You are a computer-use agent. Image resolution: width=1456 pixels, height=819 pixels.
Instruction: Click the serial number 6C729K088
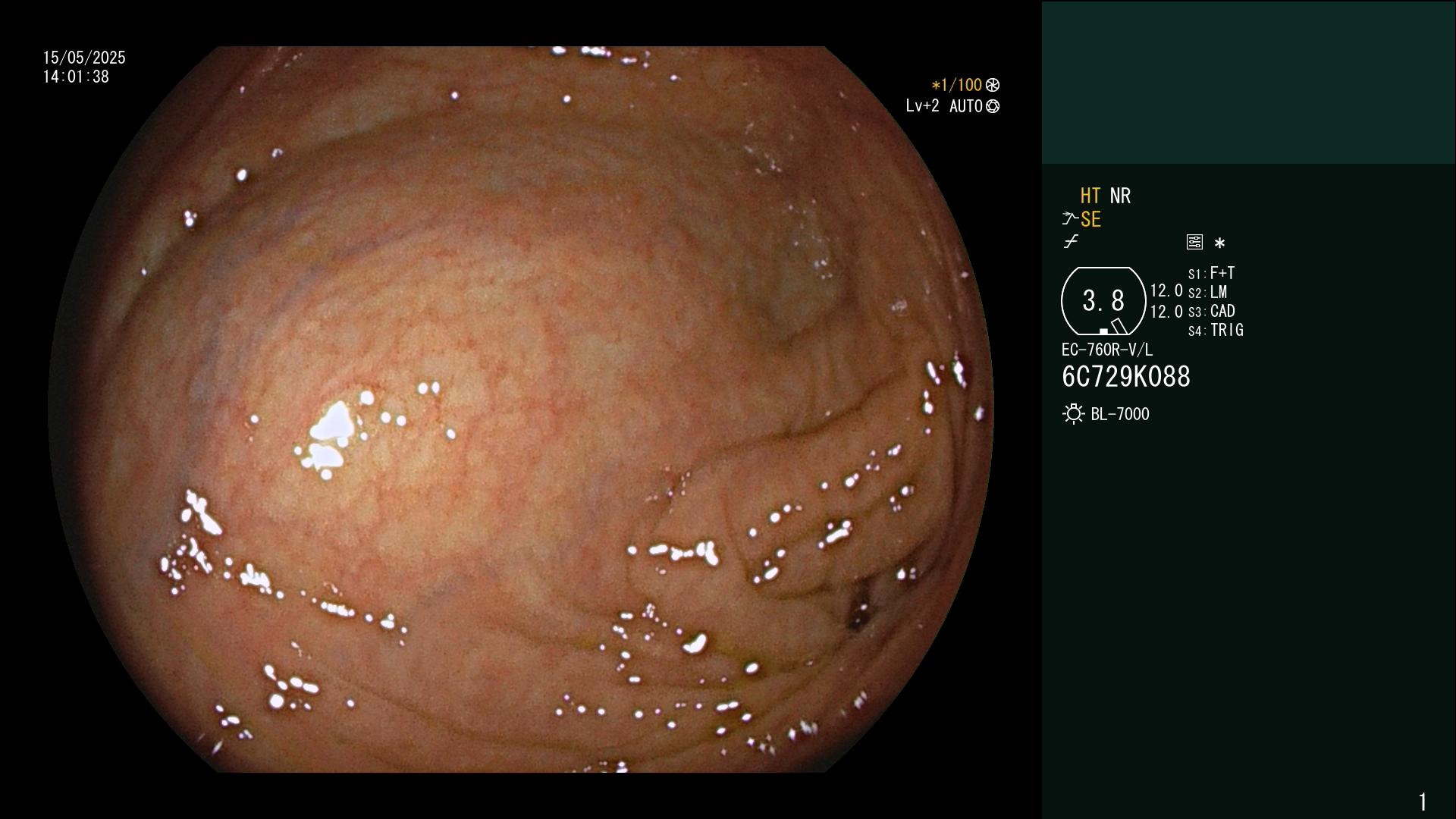pyautogui.click(x=1126, y=377)
